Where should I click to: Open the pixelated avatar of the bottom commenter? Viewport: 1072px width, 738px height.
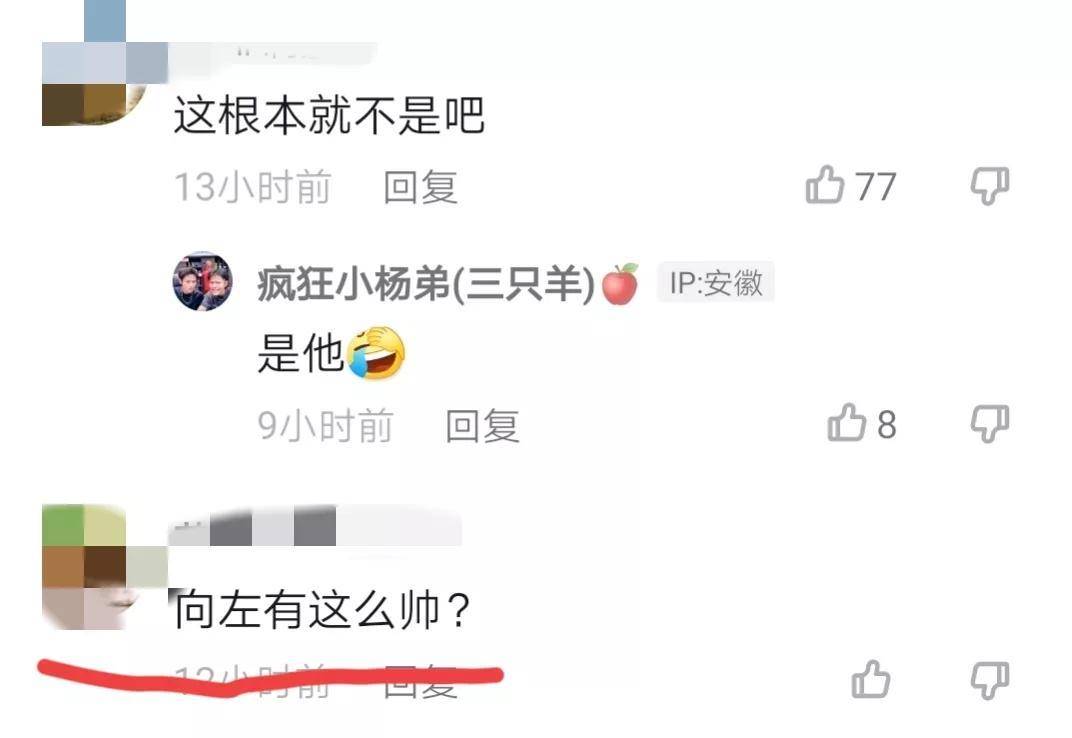point(105,567)
